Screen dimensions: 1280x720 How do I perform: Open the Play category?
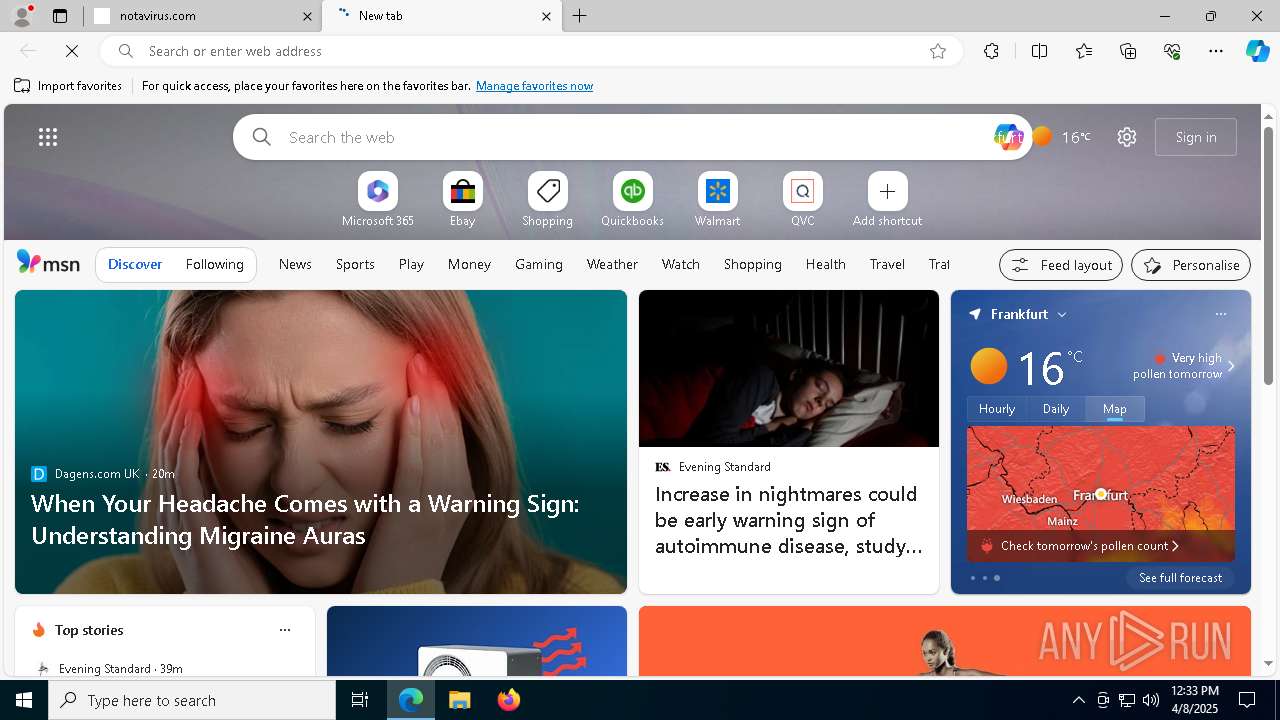pos(411,264)
